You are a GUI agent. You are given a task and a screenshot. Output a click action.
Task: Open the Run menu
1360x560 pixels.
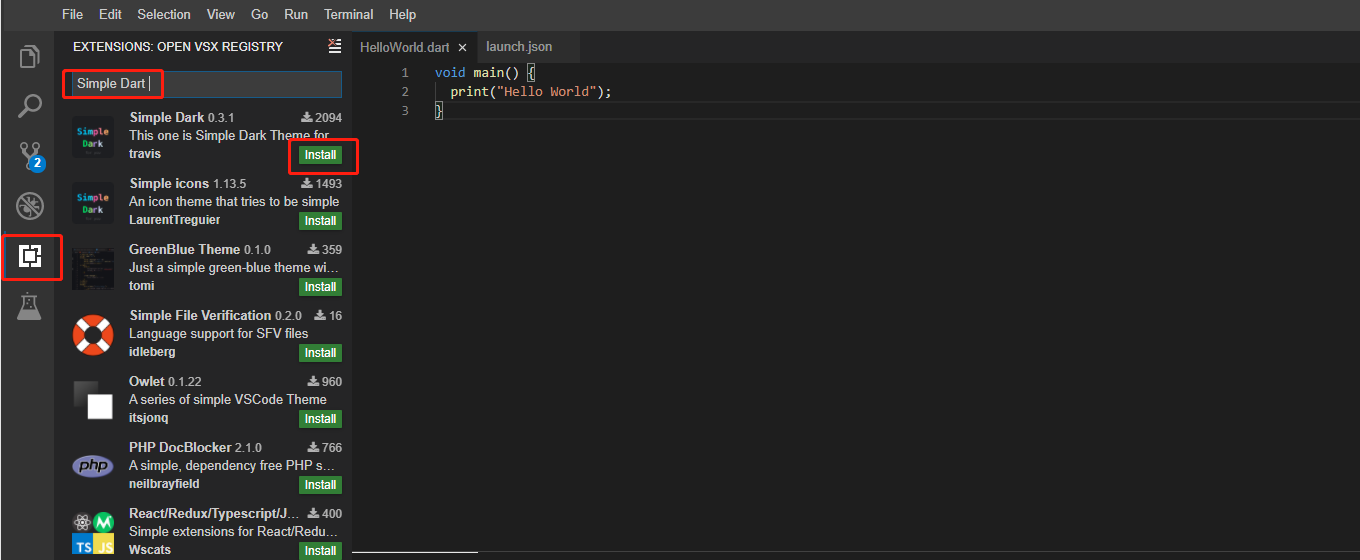point(296,14)
